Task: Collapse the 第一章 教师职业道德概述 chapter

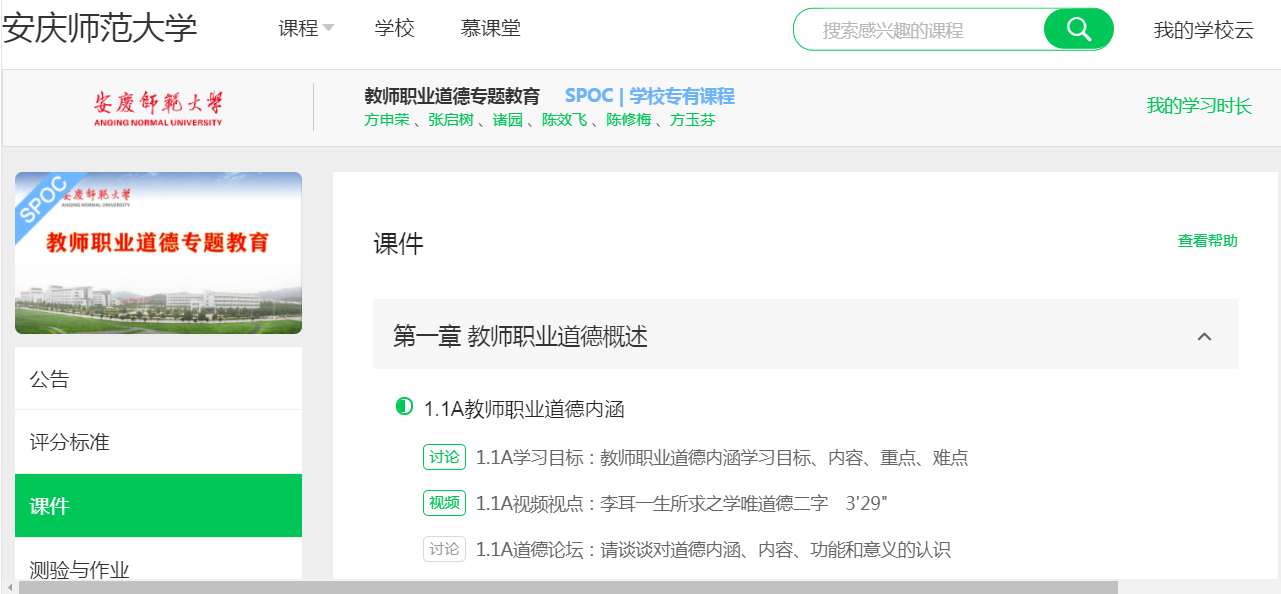Action: pyautogui.click(x=1204, y=336)
